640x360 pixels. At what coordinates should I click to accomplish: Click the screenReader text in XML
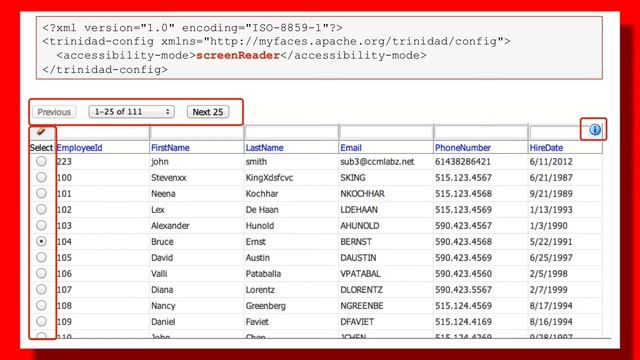pyautogui.click(x=238, y=55)
